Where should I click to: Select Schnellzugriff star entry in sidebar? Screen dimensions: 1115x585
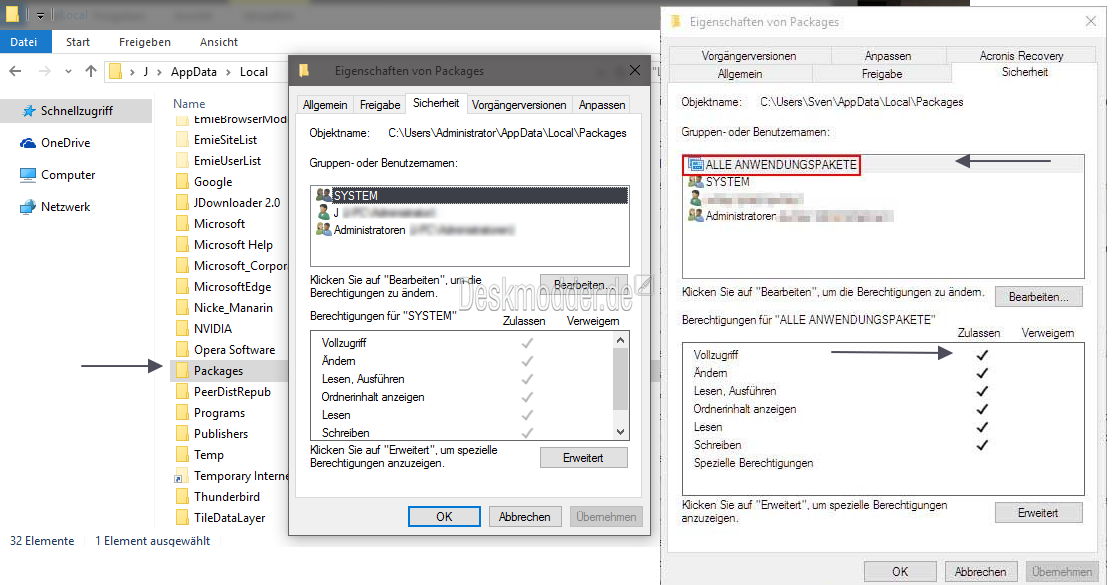point(77,111)
